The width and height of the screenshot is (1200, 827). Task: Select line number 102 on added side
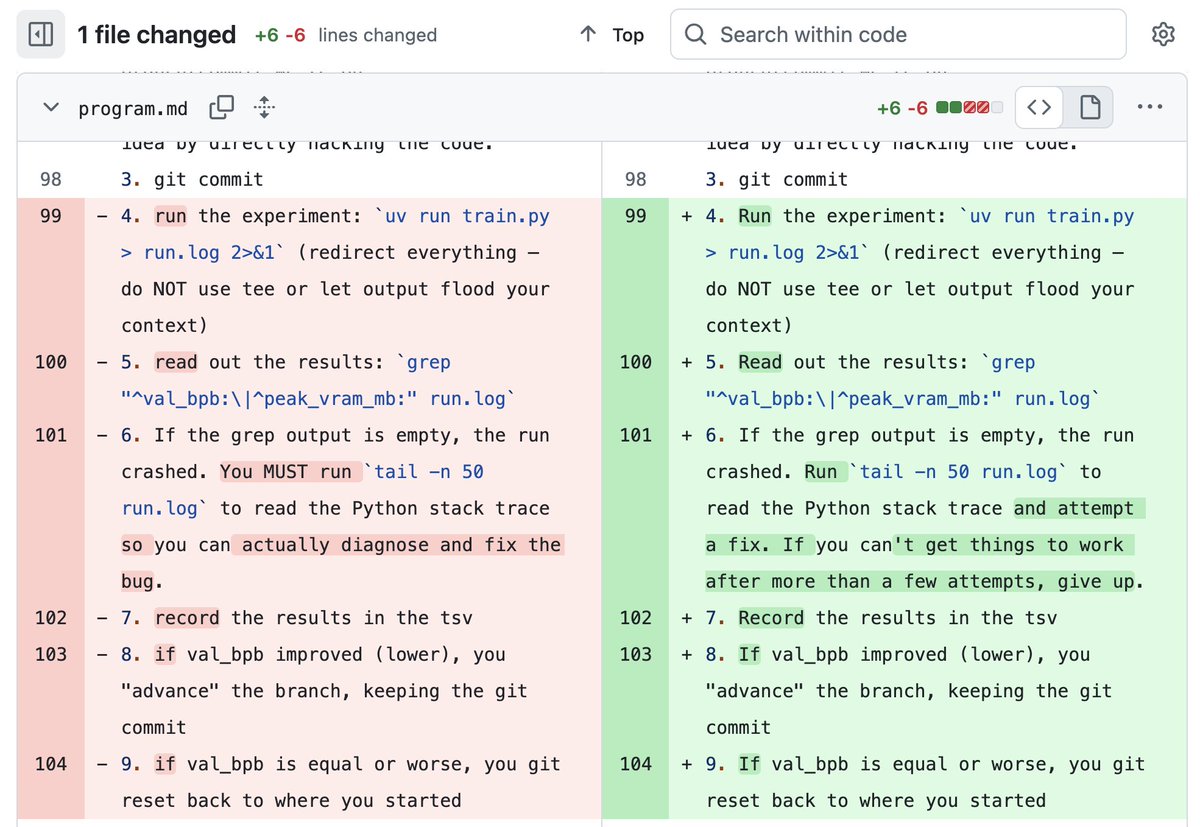coord(635,618)
